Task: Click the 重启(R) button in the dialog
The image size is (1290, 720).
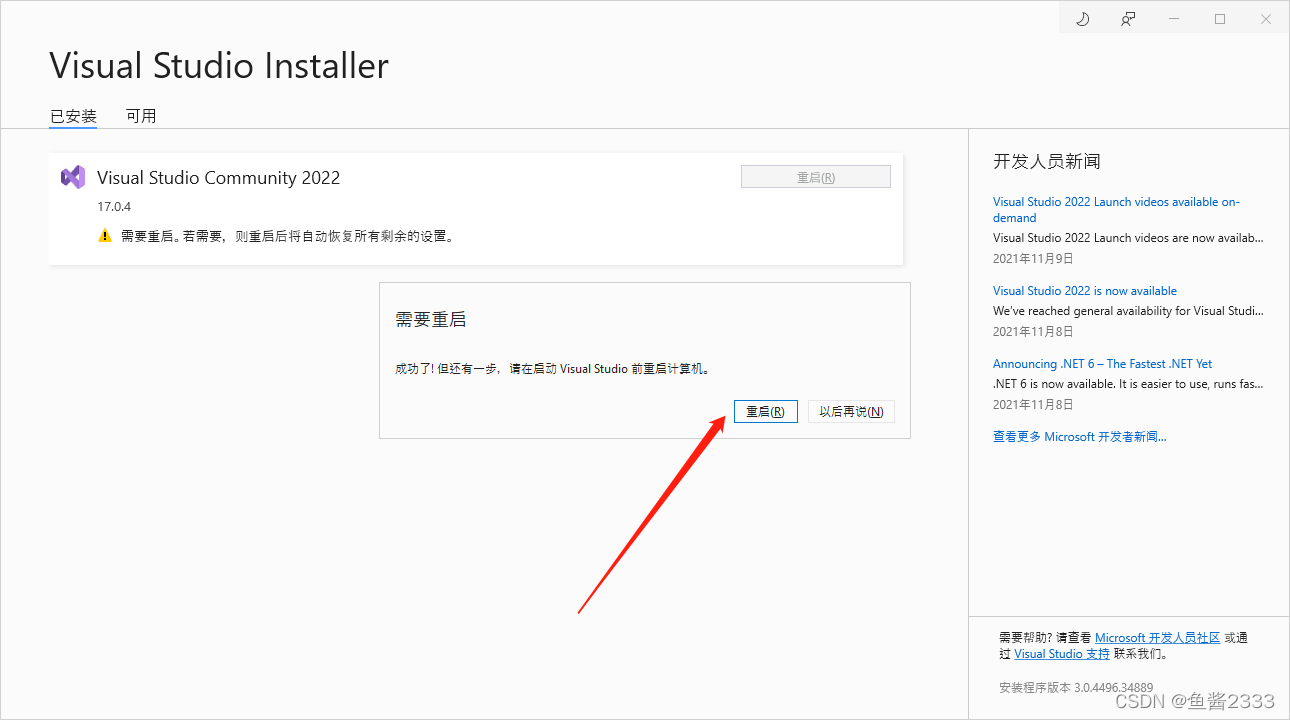Action: click(765, 411)
